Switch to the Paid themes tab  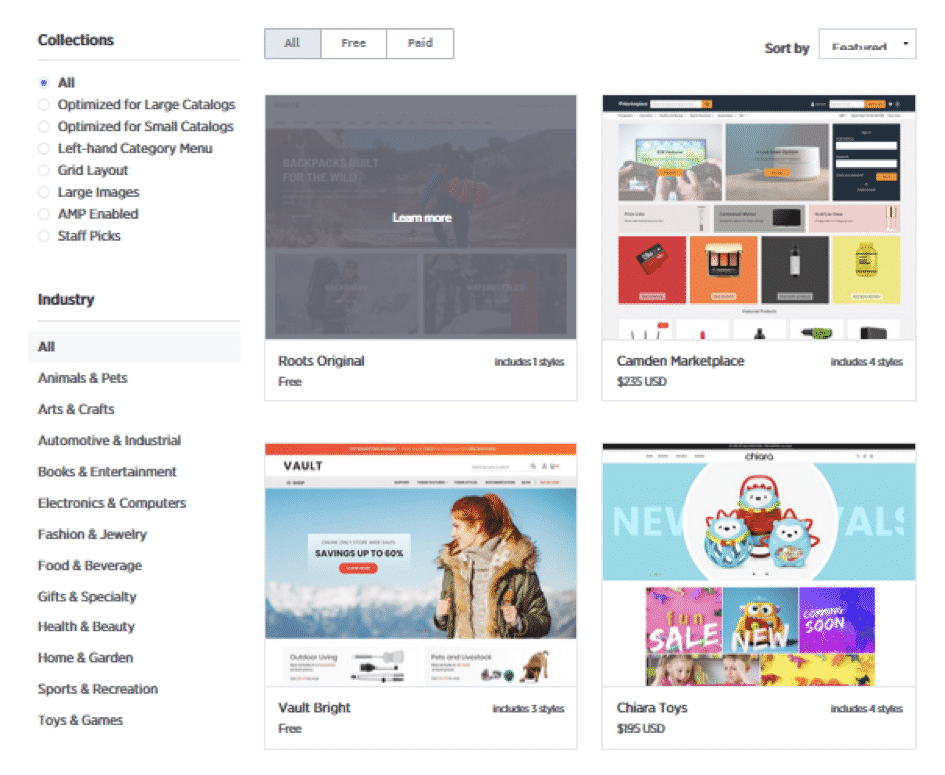coord(419,43)
